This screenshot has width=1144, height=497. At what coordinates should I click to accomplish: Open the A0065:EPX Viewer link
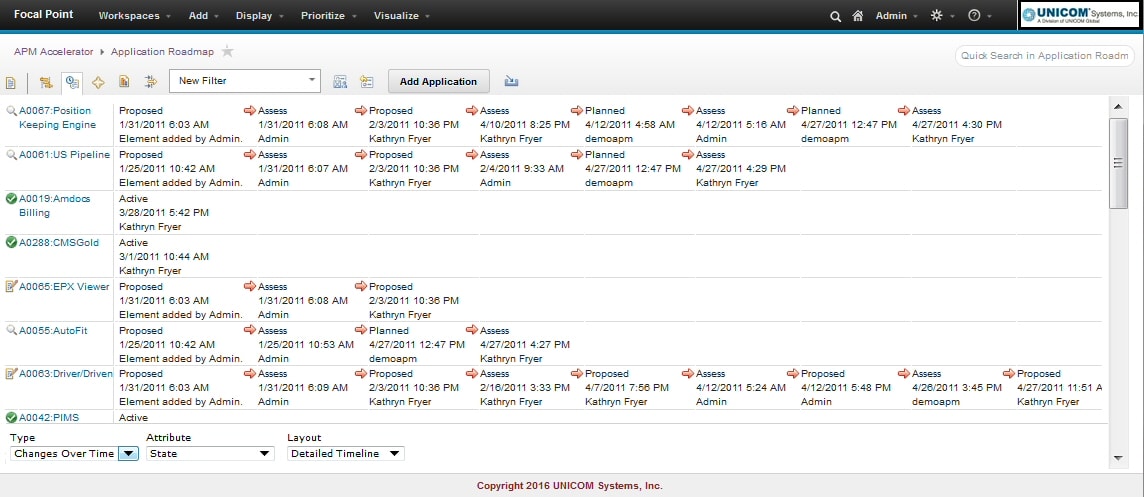pos(64,286)
